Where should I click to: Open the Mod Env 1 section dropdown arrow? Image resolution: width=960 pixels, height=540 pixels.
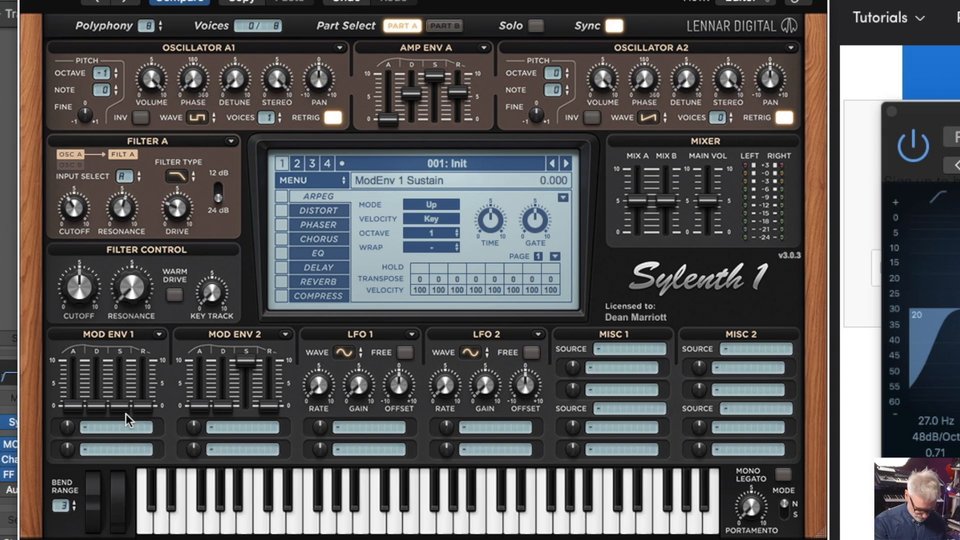pyautogui.click(x=159, y=334)
